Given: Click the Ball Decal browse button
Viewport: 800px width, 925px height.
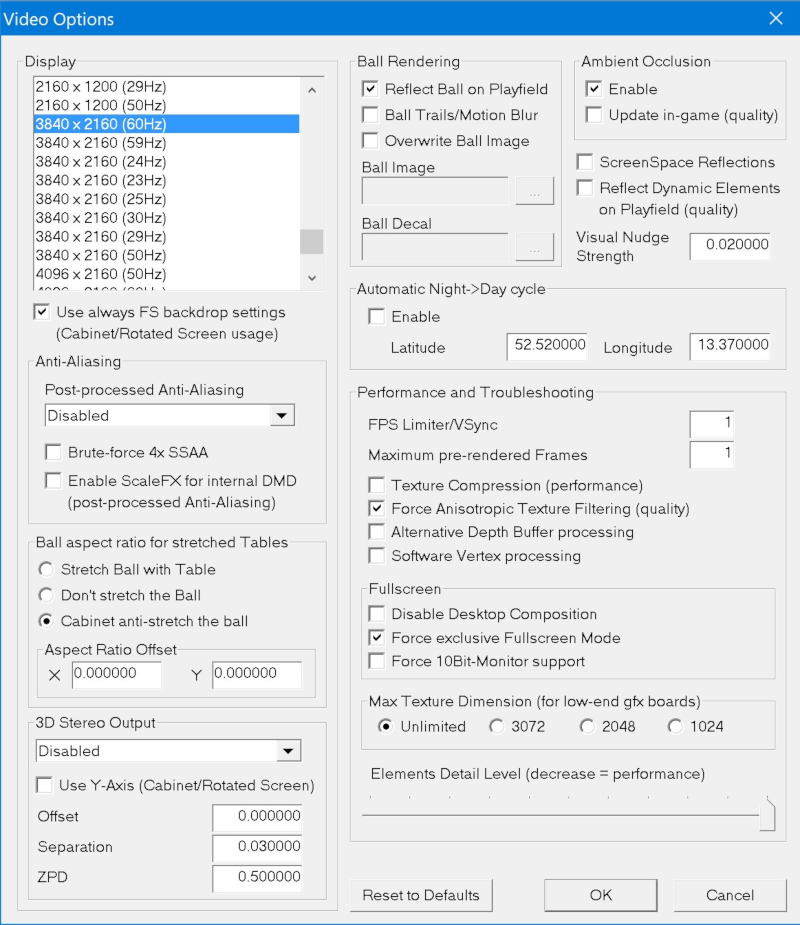Looking at the screenshot, I should coord(535,247).
